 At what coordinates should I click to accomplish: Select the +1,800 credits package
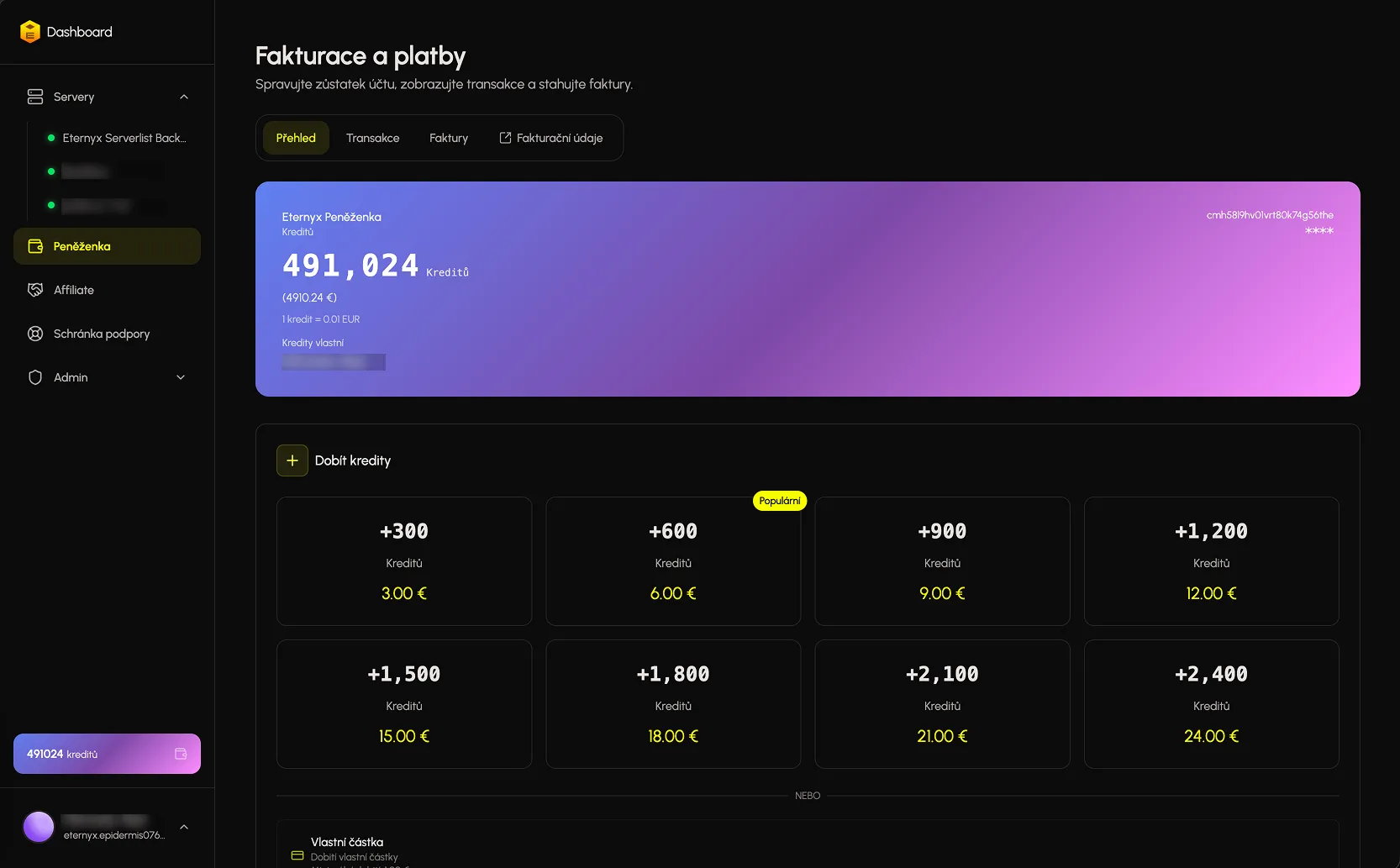point(673,704)
